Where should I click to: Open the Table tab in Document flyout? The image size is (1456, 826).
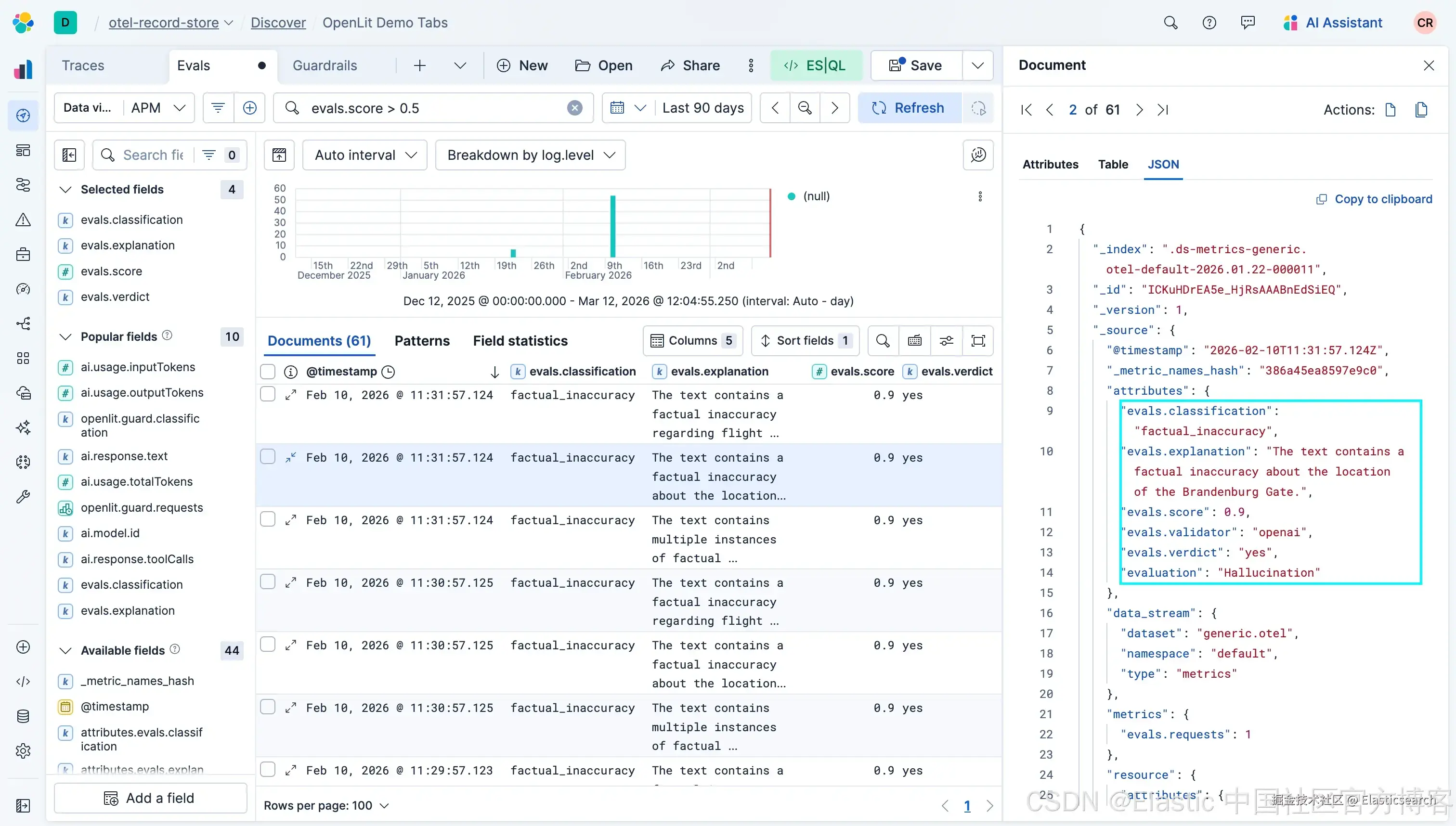click(1113, 165)
